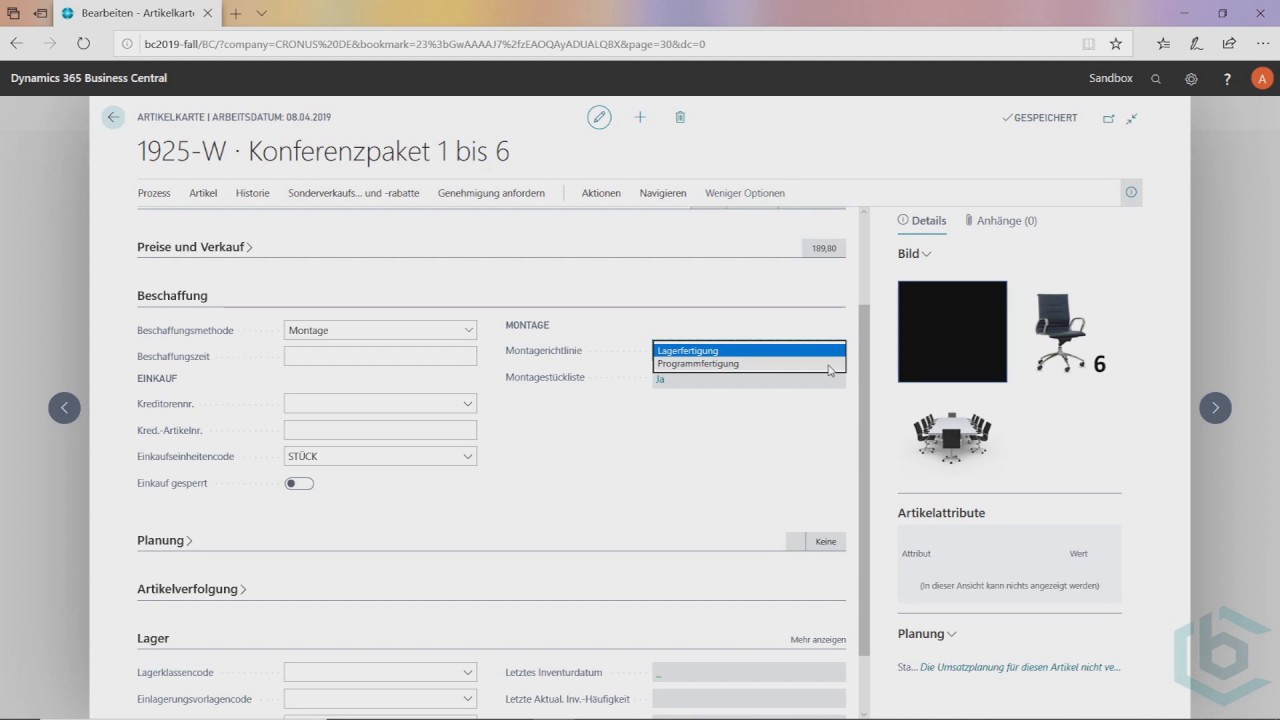Open new browser tab

pos(236,14)
